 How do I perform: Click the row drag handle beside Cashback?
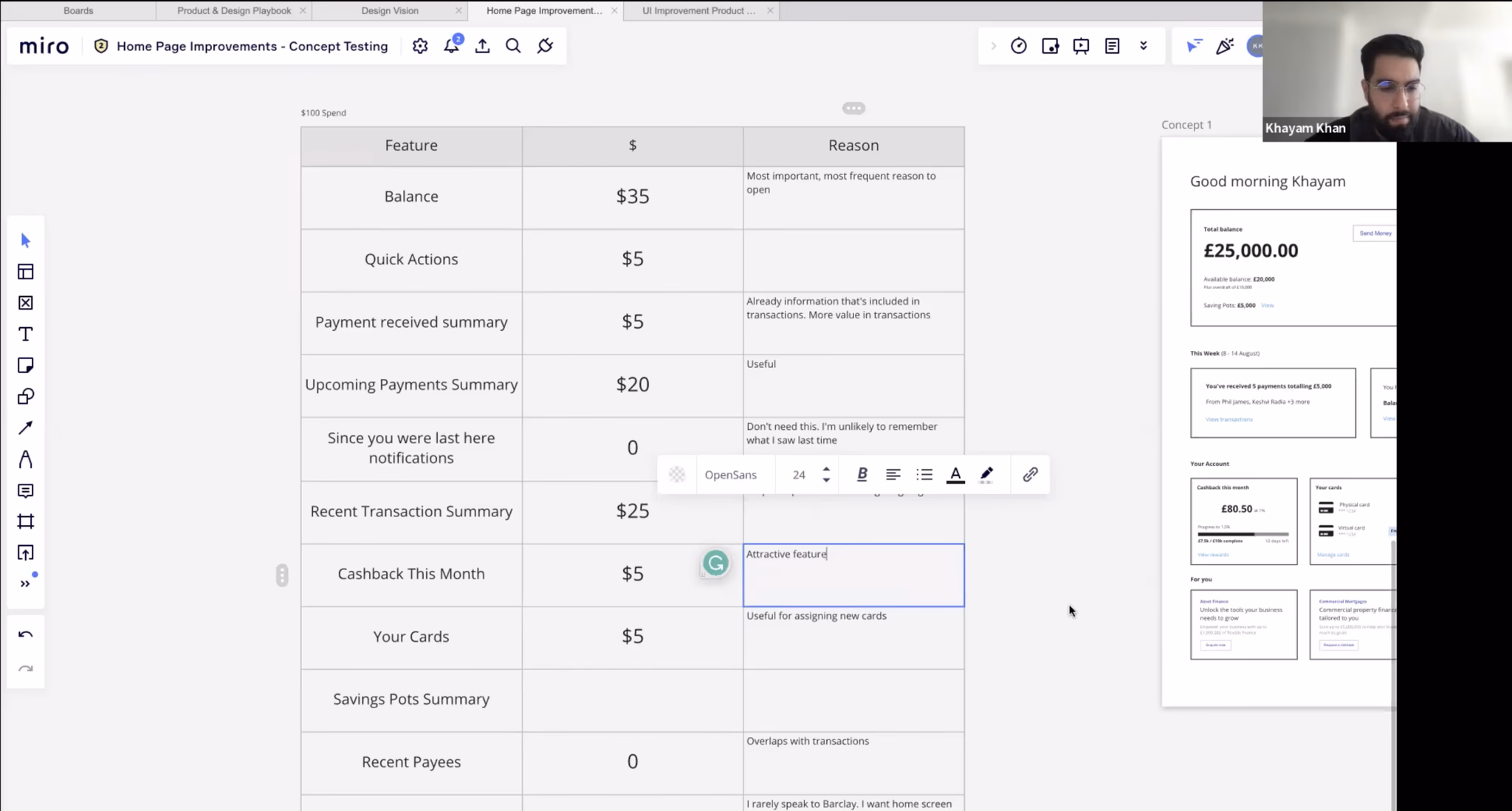pyautogui.click(x=282, y=575)
